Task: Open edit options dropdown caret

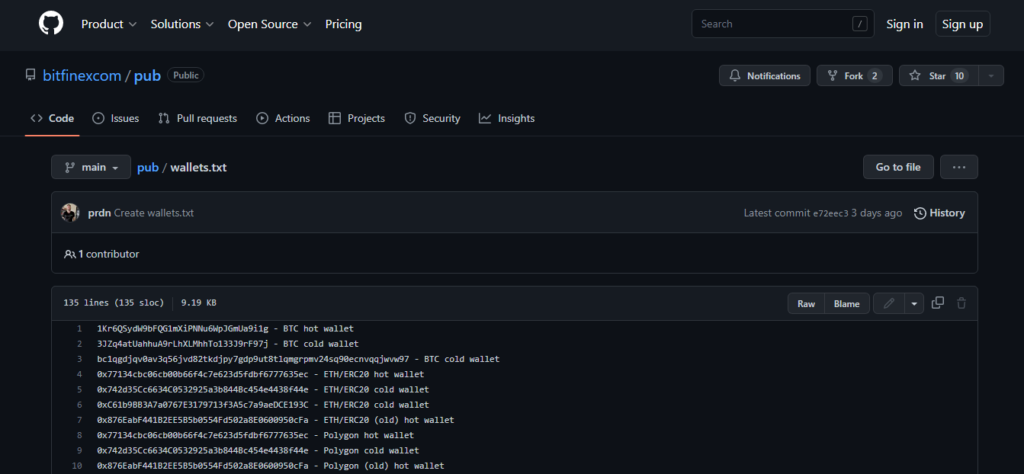Action: 914,303
